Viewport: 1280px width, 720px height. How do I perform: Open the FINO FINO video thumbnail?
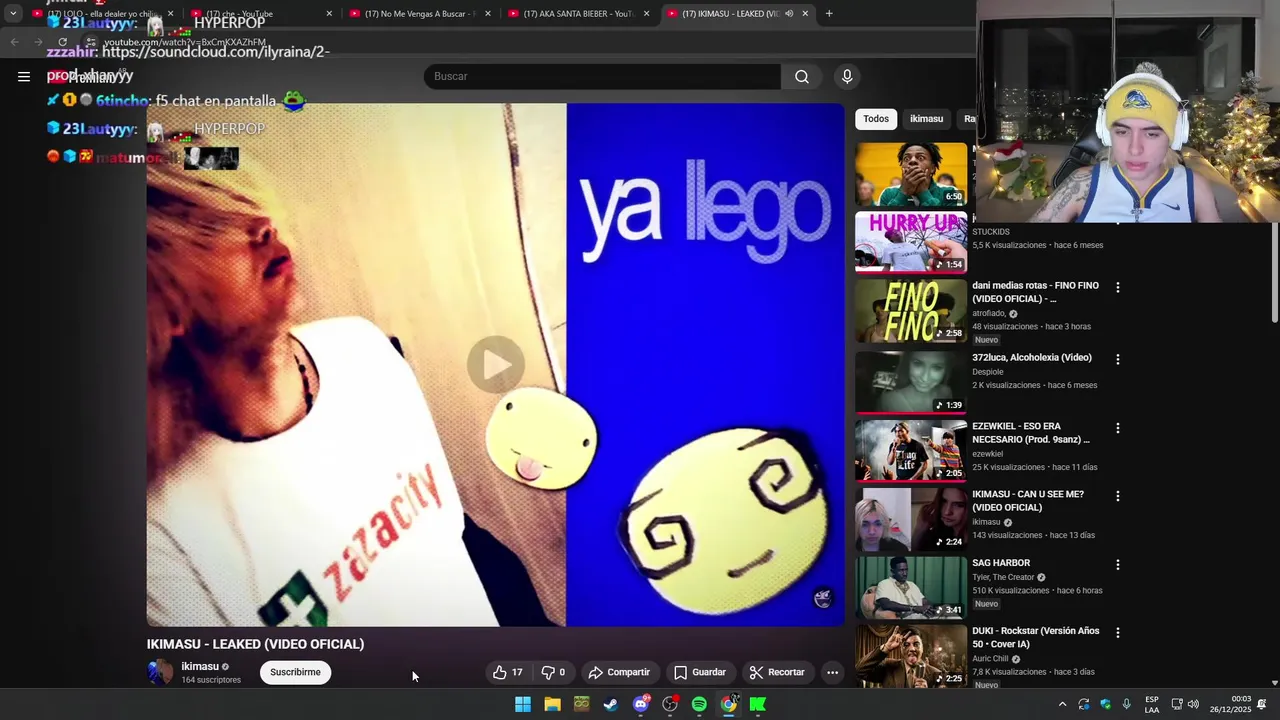[911, 311]
